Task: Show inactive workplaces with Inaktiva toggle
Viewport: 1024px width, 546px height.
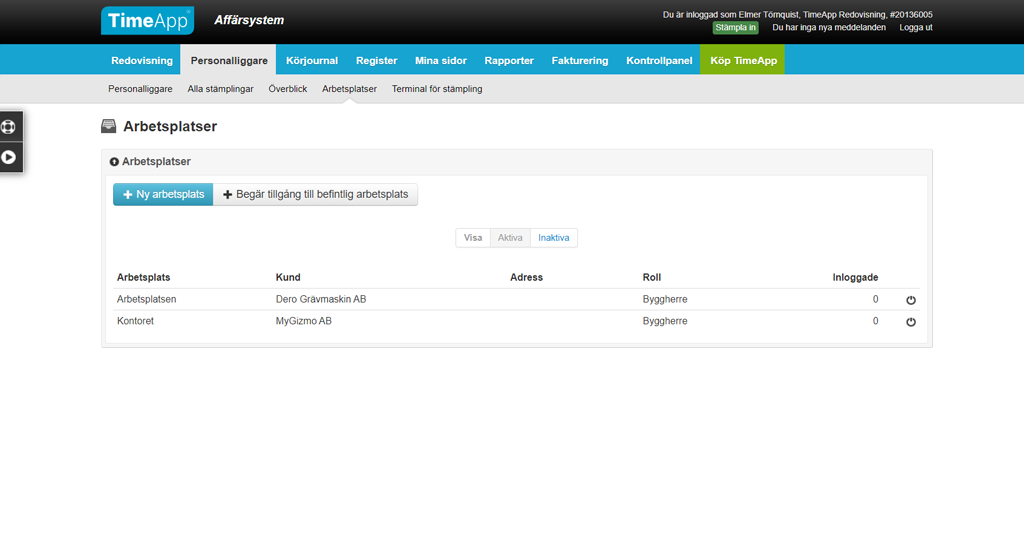Action: point(553,238)
